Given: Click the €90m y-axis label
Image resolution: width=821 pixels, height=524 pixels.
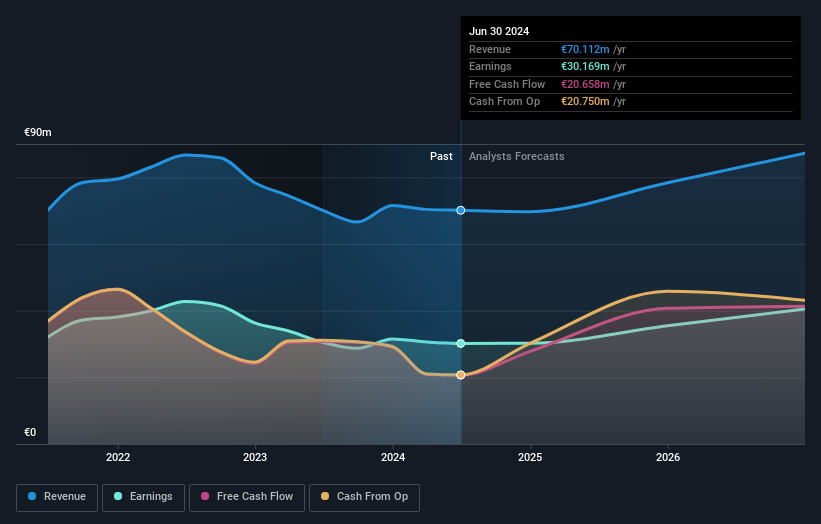Looking at the screenshot, I should (x=38, y=132).
